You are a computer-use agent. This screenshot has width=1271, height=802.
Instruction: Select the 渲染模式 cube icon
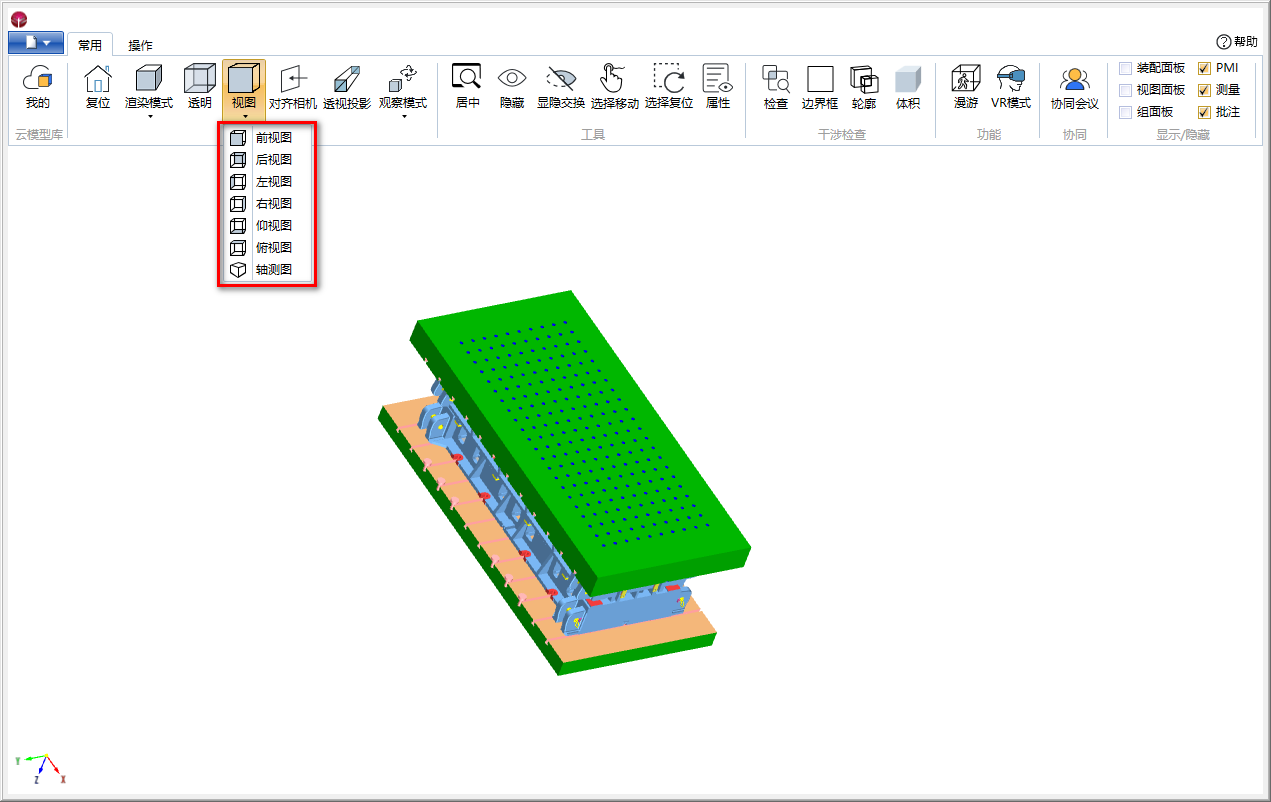coord(149,79)
